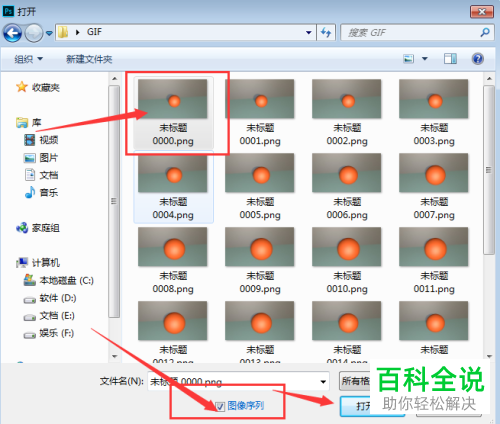Close the 打开 dialog window
500x424 pixels.
[482, 12]
